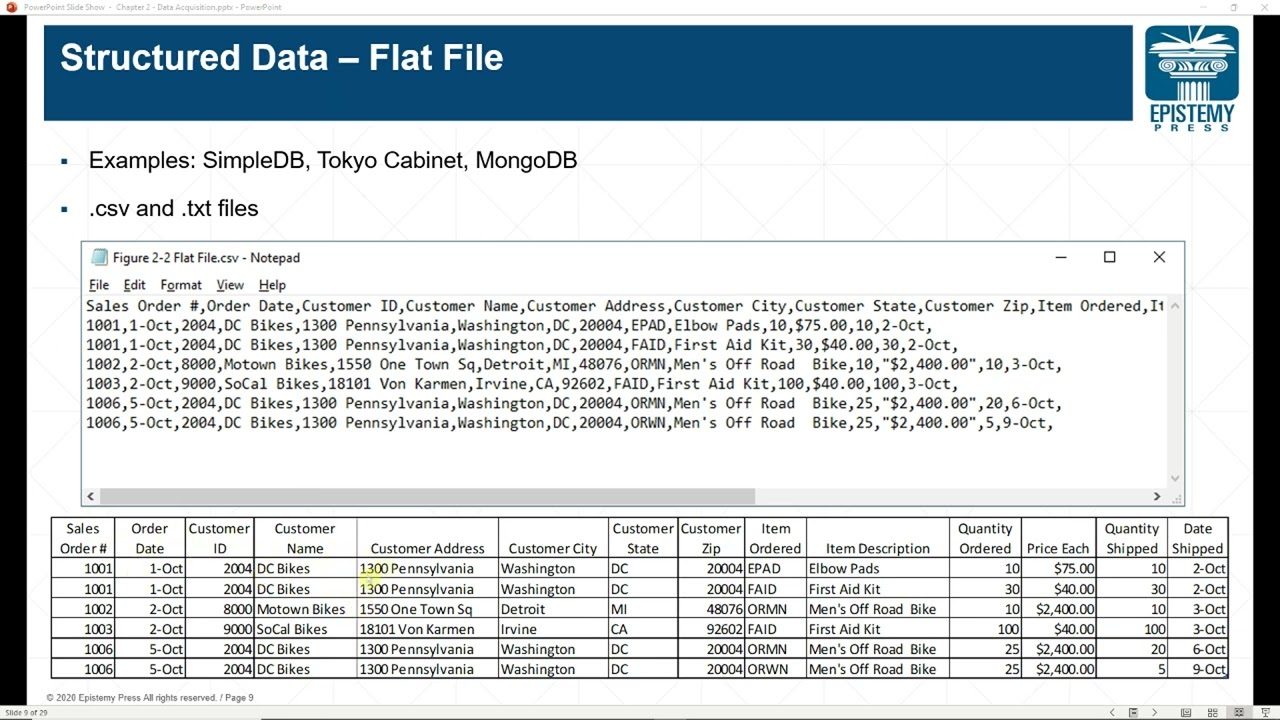Image resolution: width=1280 pixels, height=720 pixels.
Task: Switch to Reading View icon
Action: [x=1239, y=712]
